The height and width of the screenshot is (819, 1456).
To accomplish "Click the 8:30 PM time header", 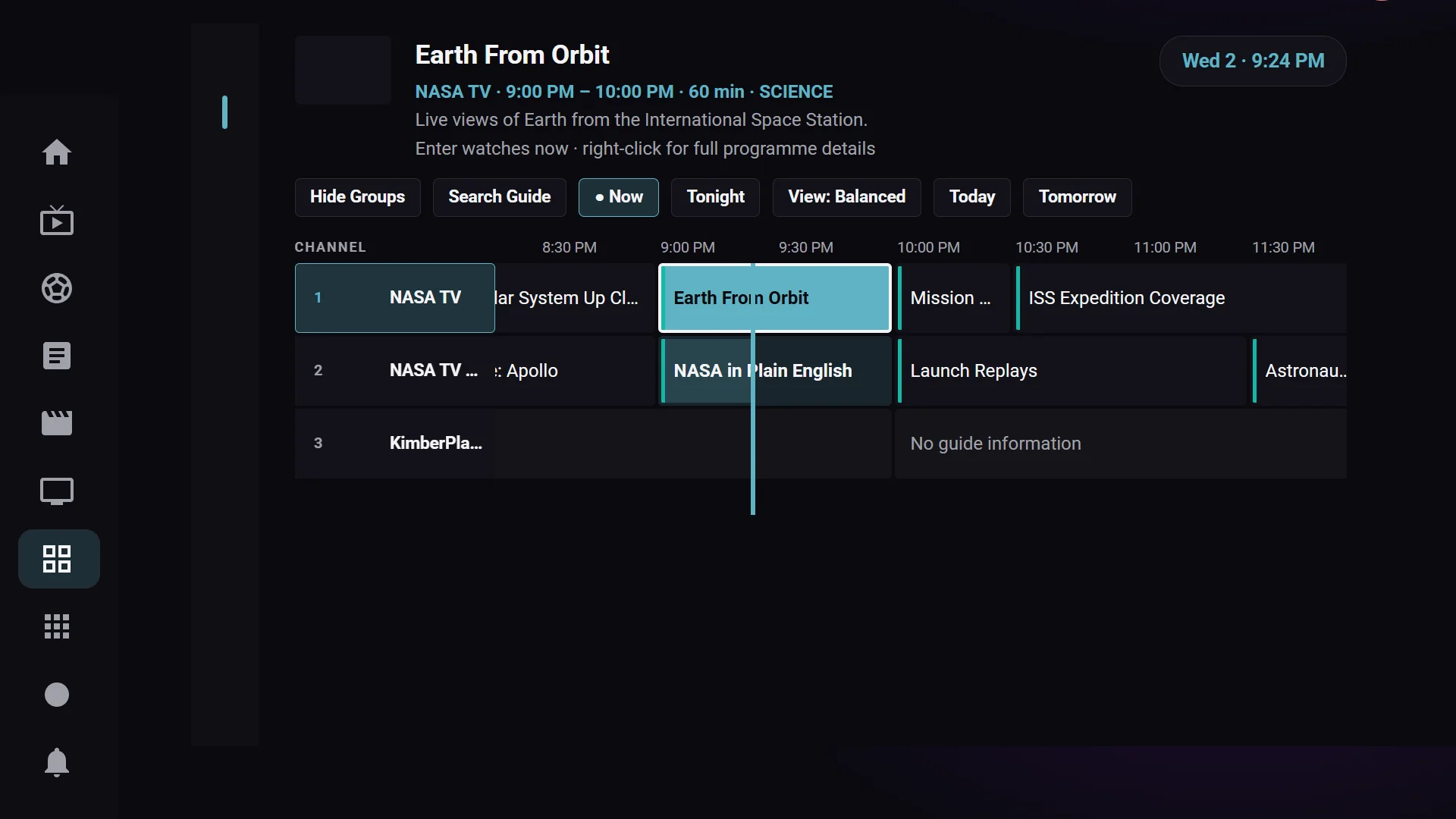I will [x=570, y=247].
